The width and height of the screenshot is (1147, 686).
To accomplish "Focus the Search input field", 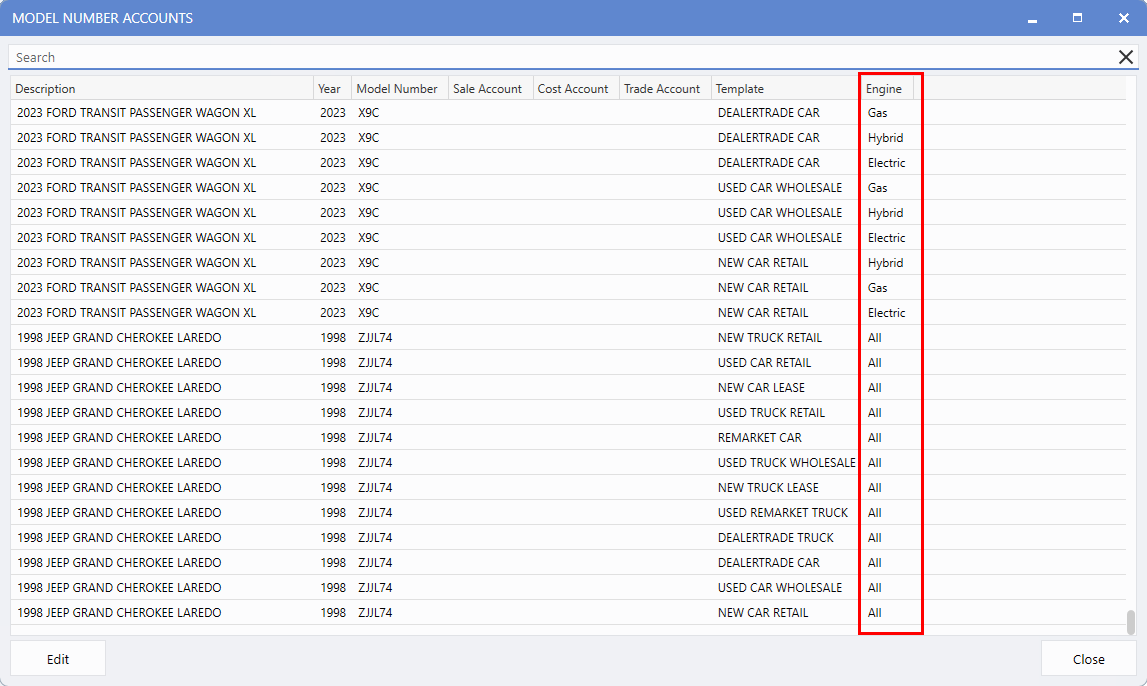I will (x=562, y=57).
